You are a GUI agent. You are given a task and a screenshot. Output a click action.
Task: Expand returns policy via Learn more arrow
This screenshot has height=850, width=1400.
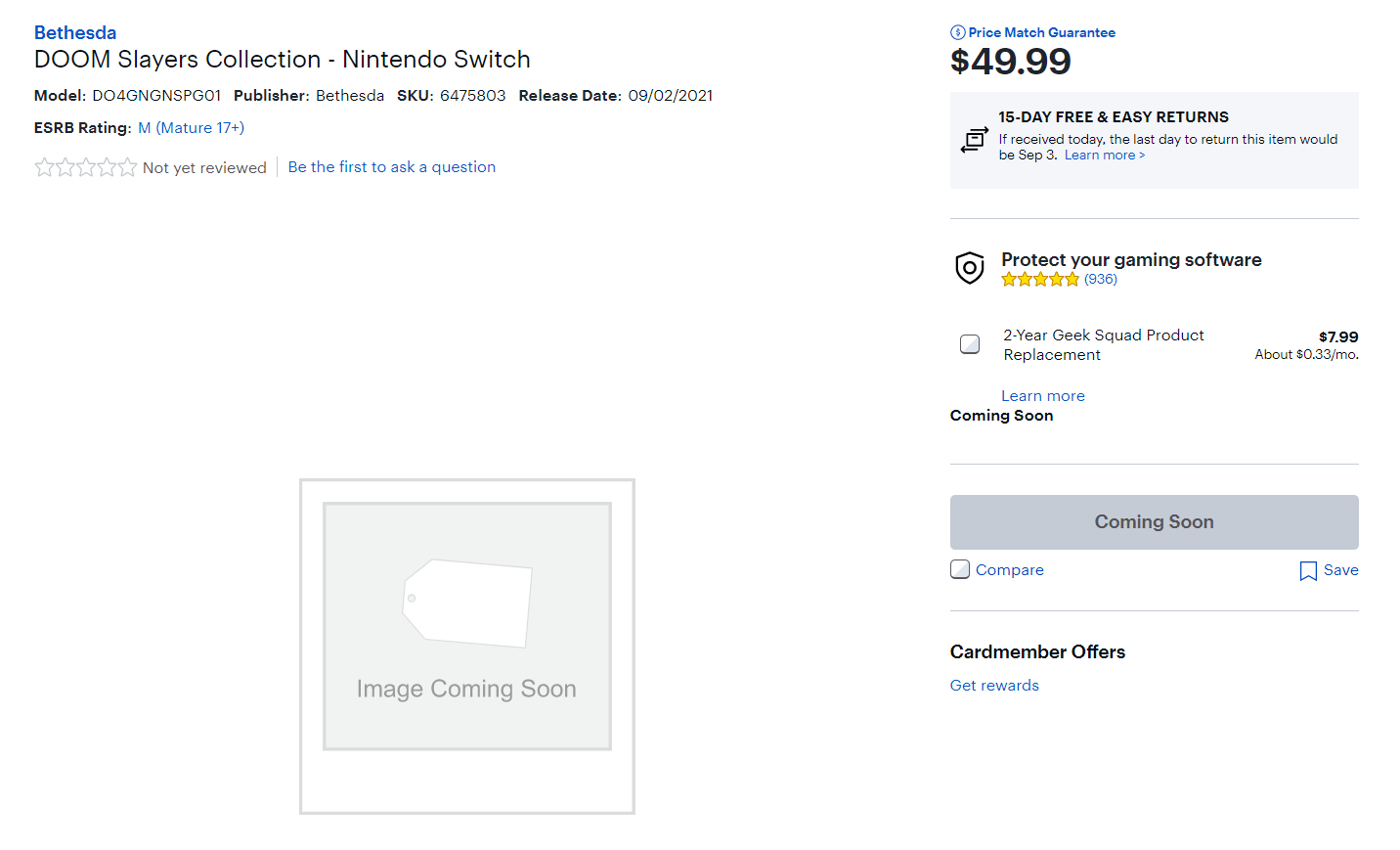tap(1104, 155)
